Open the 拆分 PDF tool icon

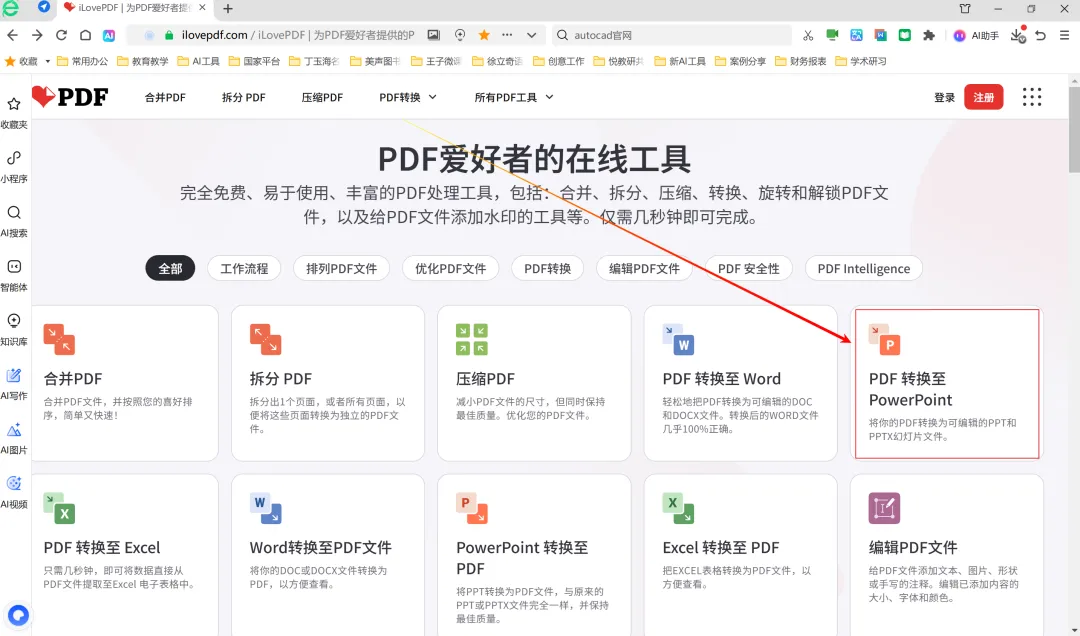pyautogui.click(x=265, y=339)
